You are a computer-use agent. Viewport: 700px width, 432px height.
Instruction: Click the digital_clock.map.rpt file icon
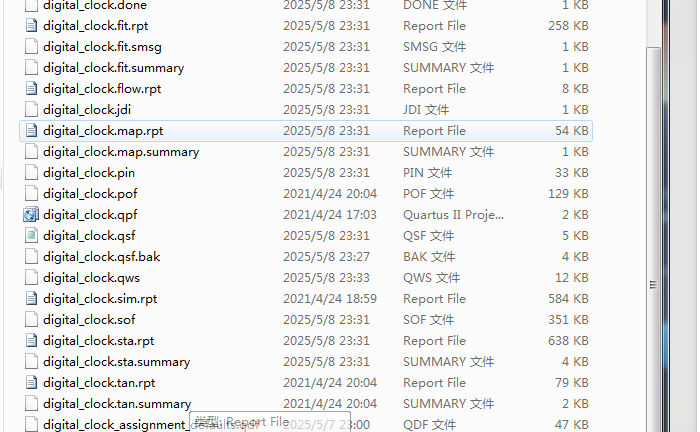tap(31, 130)
